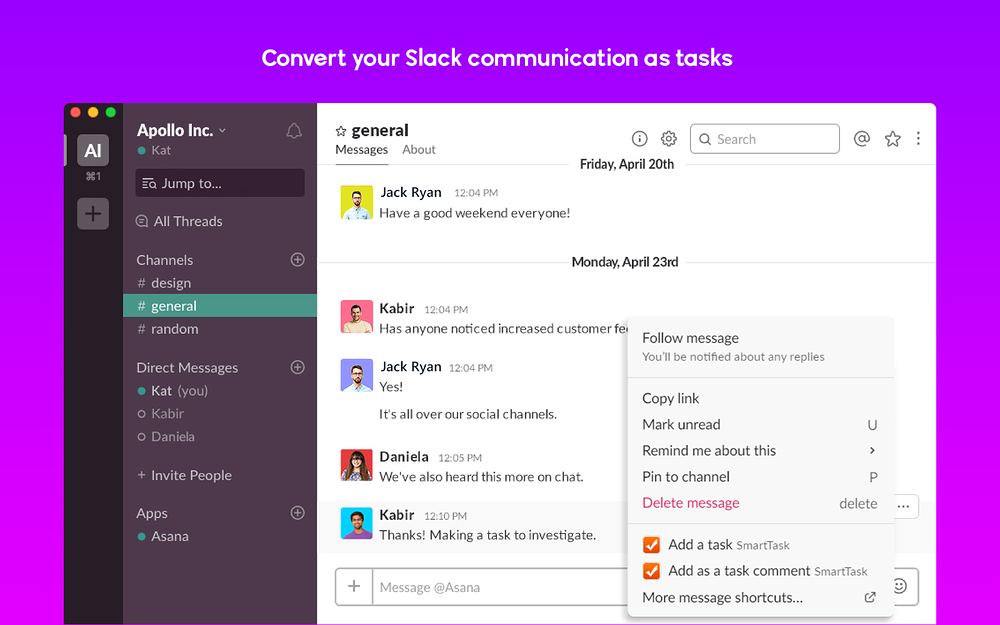This screenshot has height=625, width=1000.
Task: Click the Monday, April 23rd date divider
Action: pyautogui.click(x=625, y=262)
